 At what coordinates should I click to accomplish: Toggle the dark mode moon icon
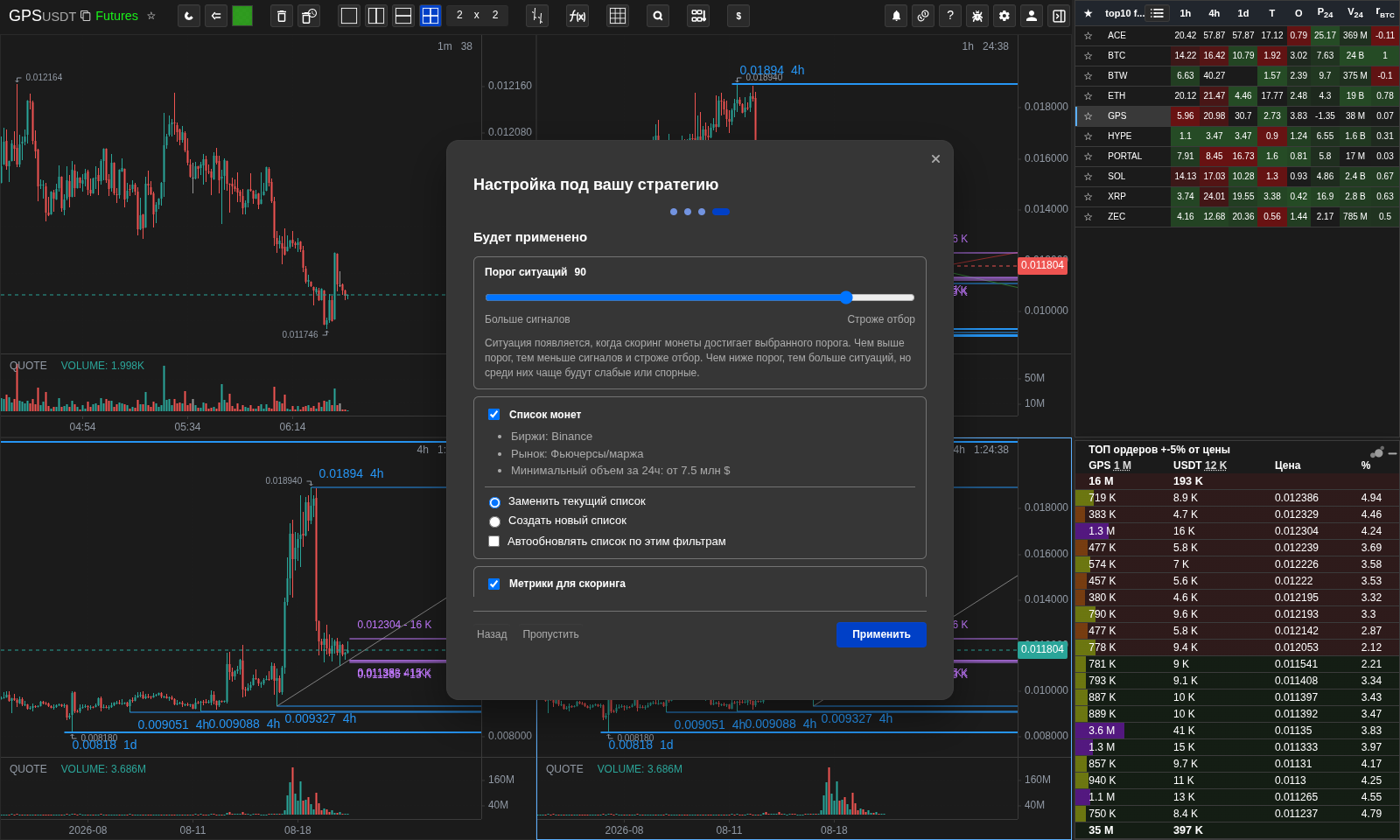pyautogui.click(x=189, y=16)
